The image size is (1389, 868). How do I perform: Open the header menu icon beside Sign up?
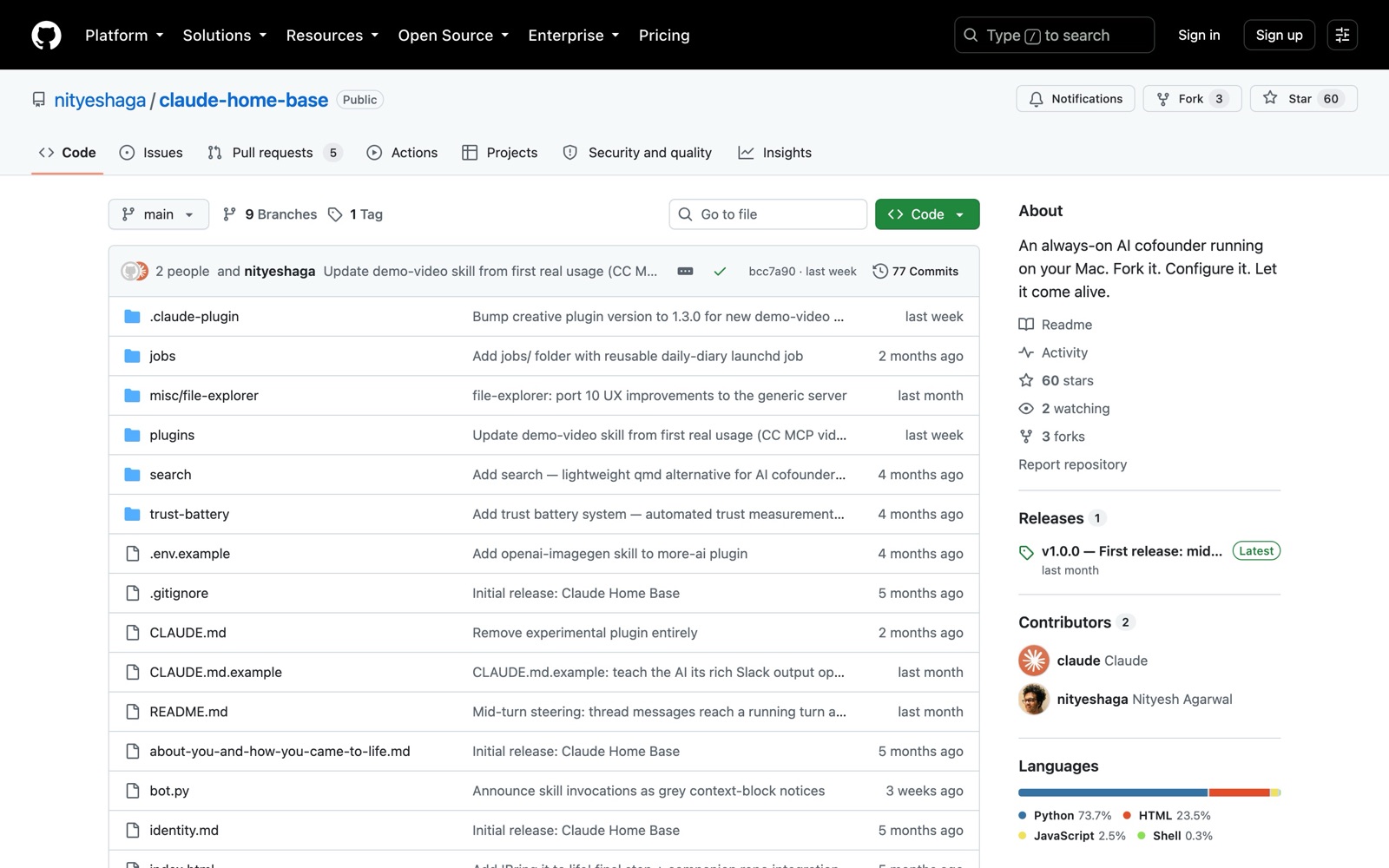click(1342, 35)
